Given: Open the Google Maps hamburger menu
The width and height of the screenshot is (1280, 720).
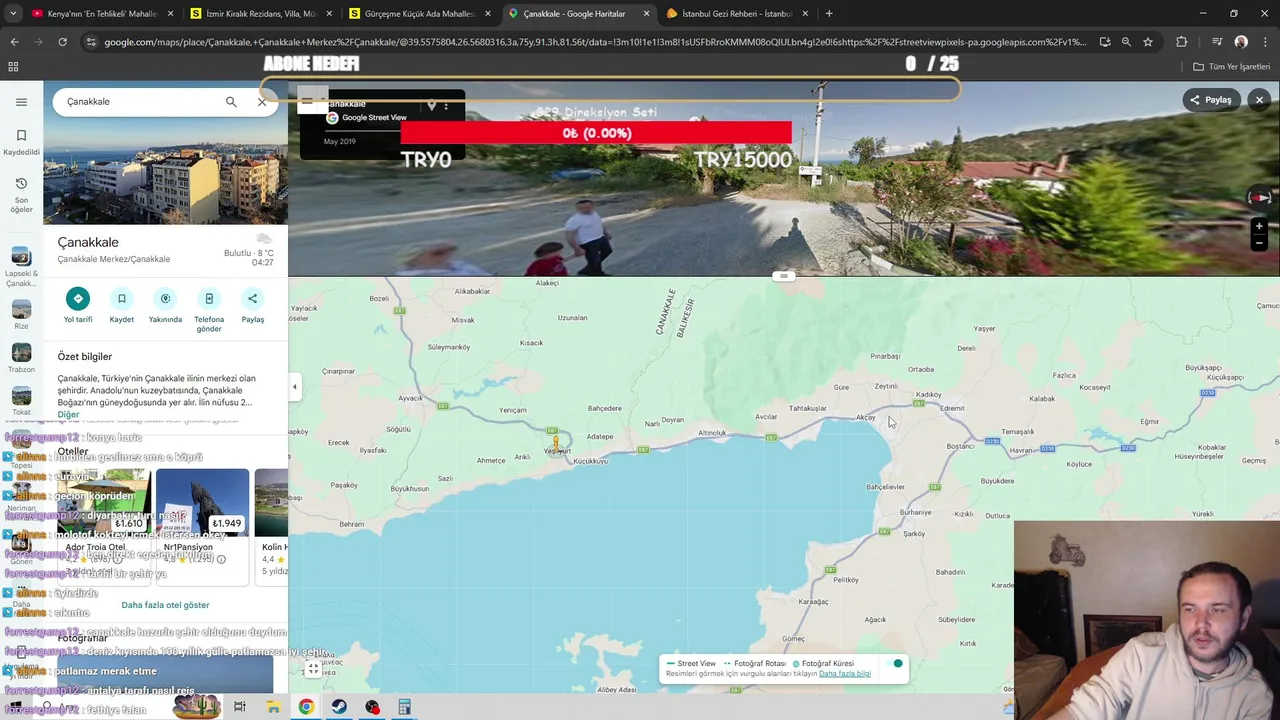Looking at the screenshot, I should tap(21, 101).
